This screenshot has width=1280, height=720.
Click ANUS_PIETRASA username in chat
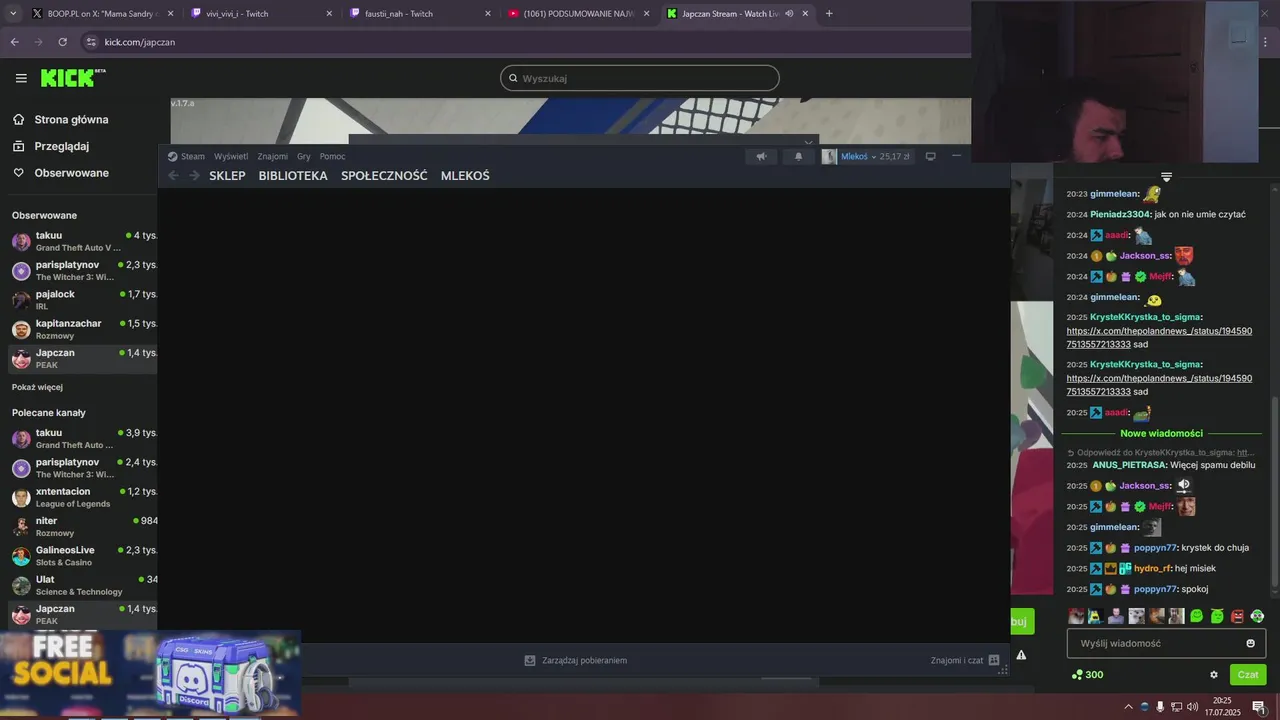coord(1129,465)
